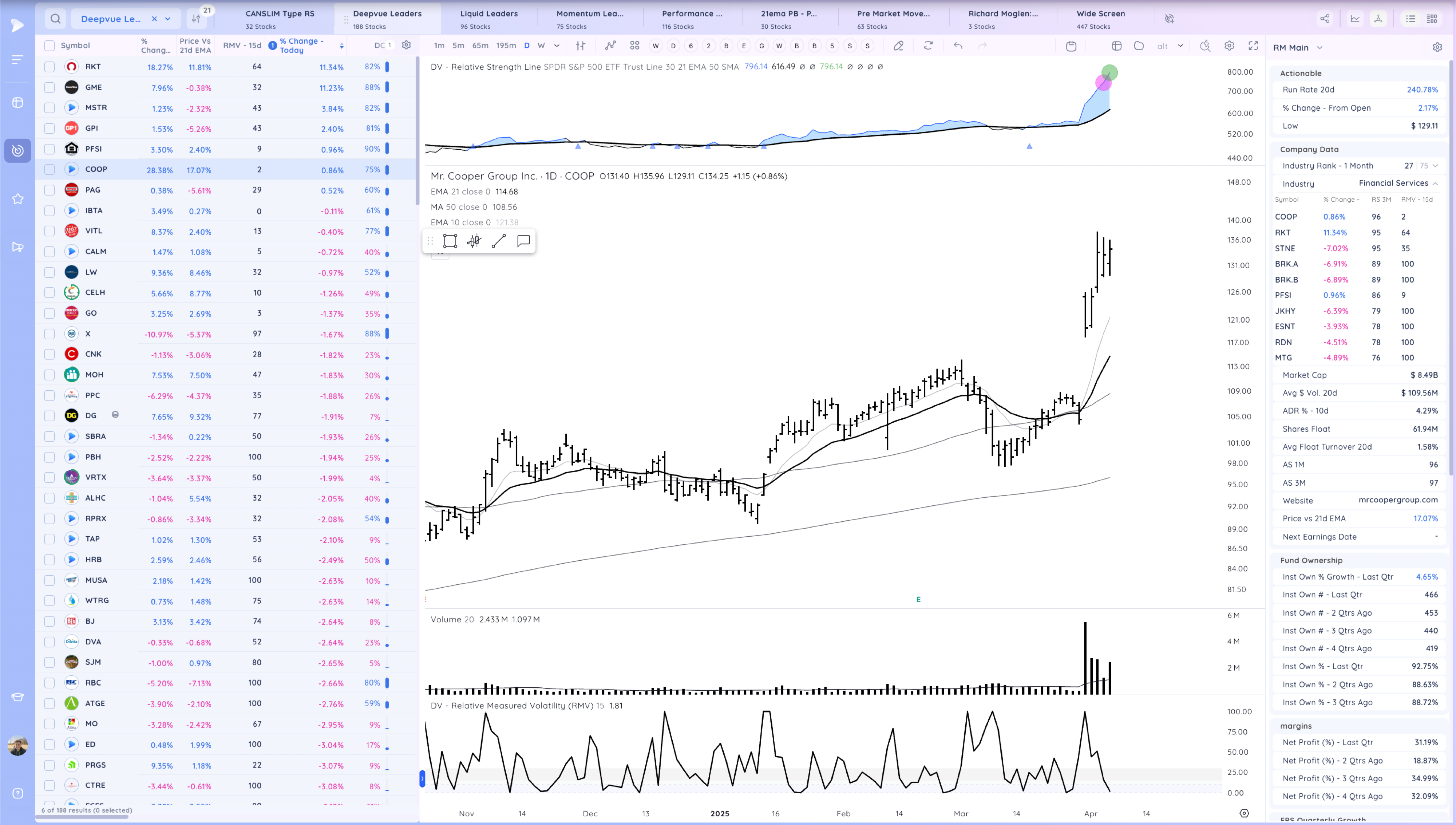Switch to Liquid Leaders tab
Screen dimensions: 1456x825
[x=489, y=19]
